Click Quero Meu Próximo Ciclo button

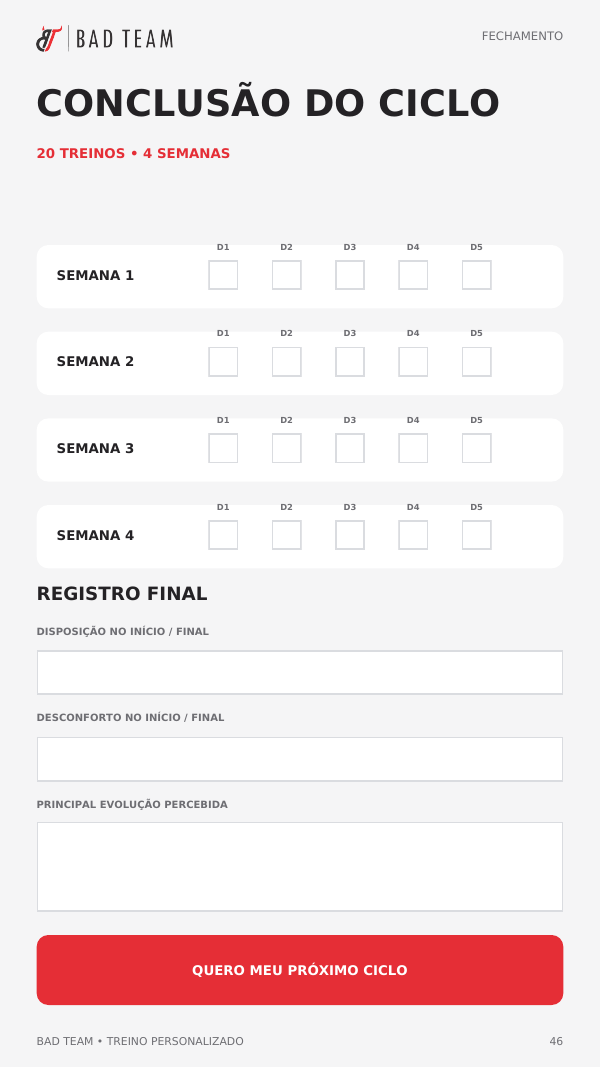[x=300, y=970]
